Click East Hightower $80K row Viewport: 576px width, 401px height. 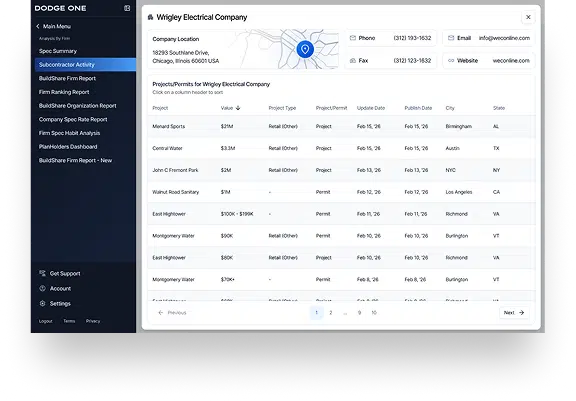[x=341, y=258]
